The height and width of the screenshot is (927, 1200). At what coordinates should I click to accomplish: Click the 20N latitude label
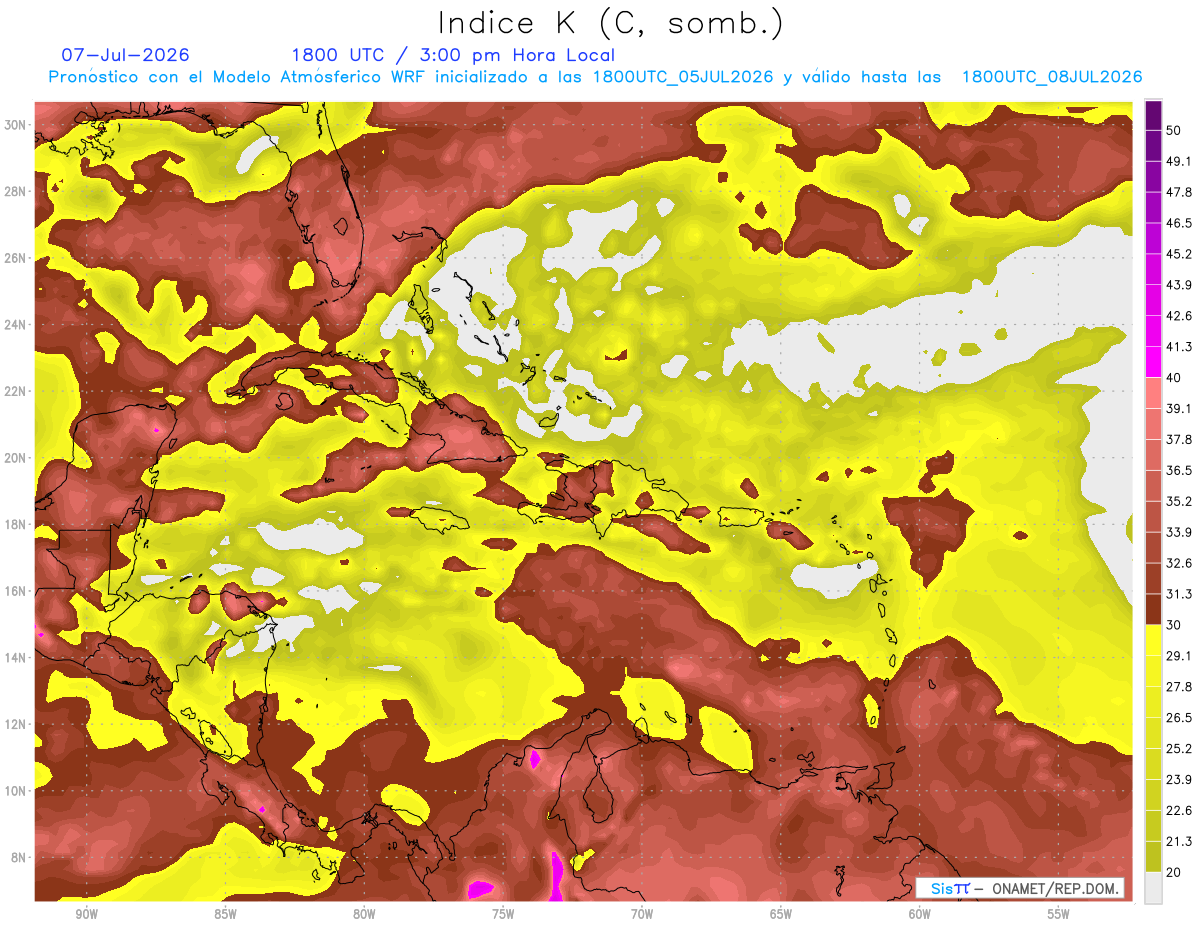[x=16, y=458]
